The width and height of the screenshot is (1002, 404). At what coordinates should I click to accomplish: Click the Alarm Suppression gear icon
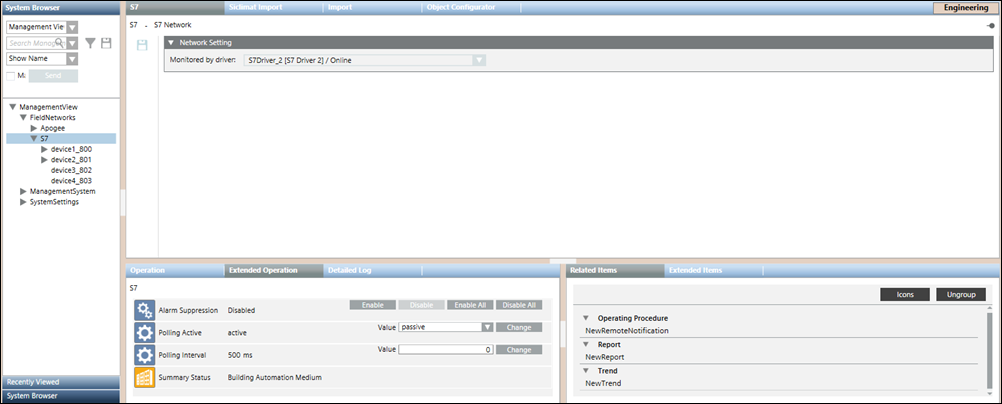click(x=144, y=309)
